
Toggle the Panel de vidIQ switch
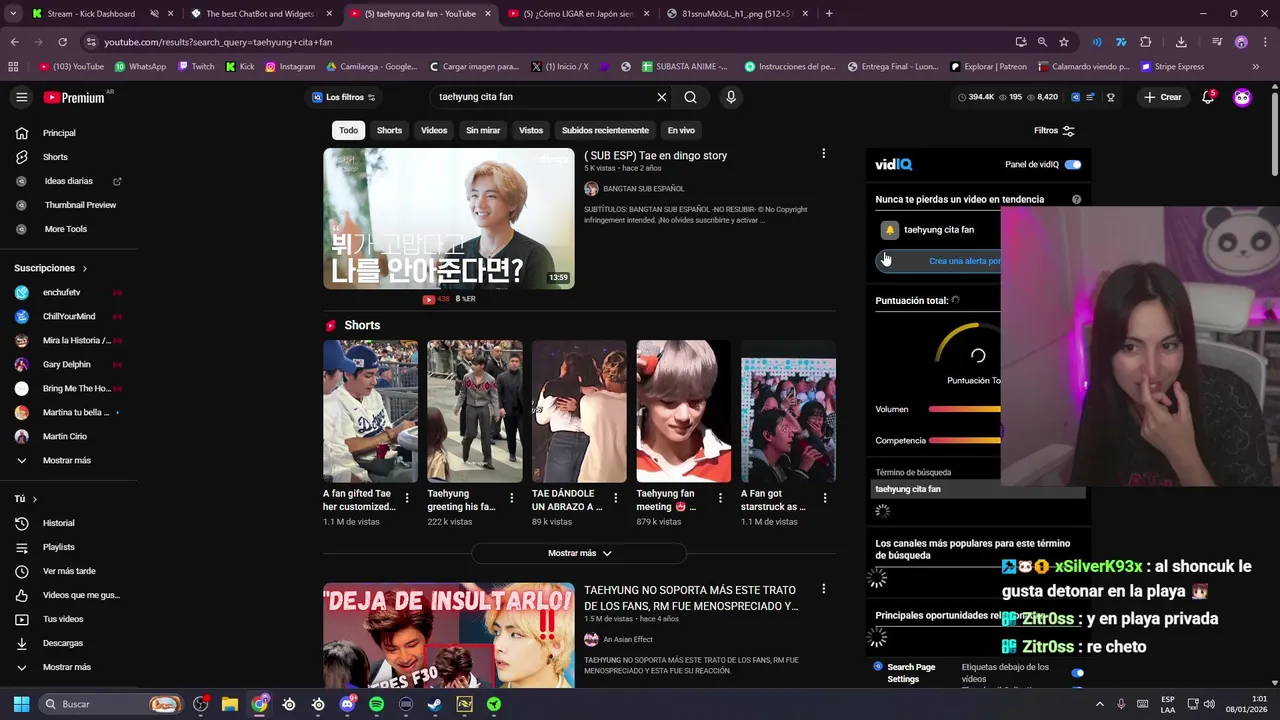tap(1073, 164)
